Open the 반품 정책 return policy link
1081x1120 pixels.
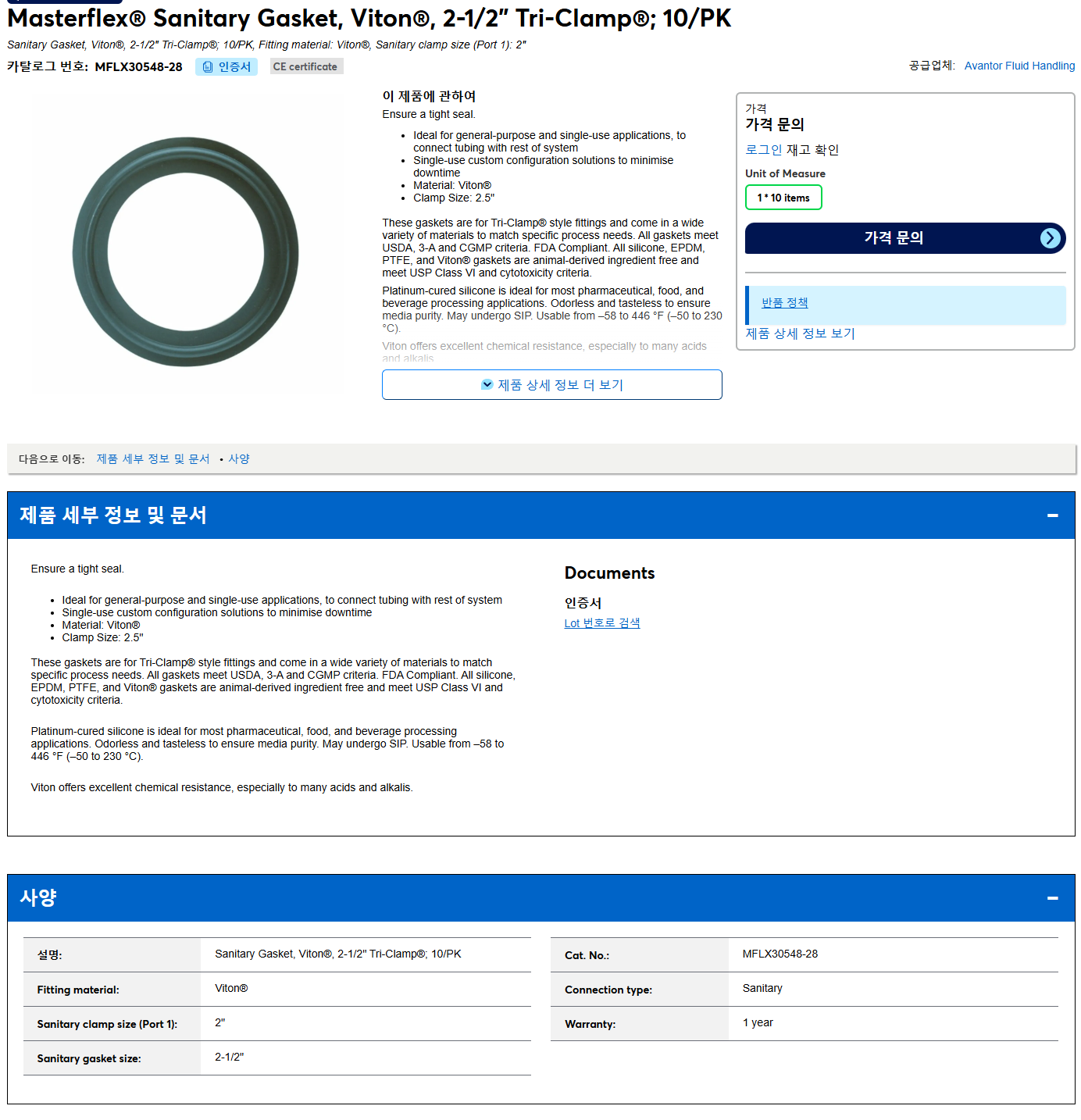(x=785, y=303)
